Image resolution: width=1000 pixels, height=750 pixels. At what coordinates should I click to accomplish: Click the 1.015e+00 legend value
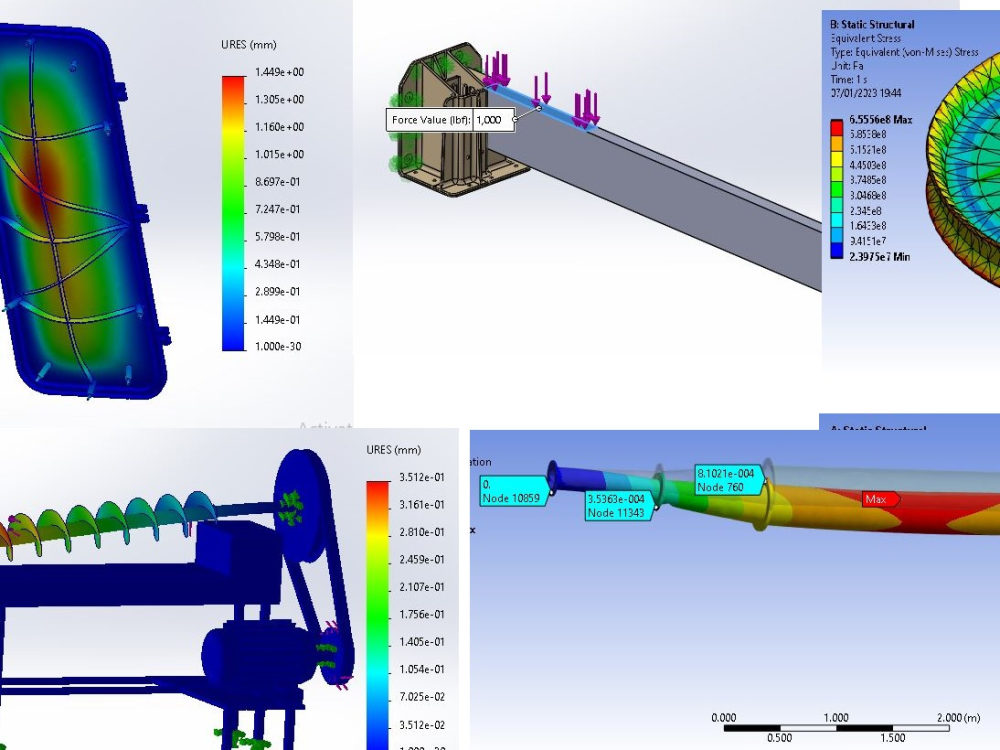click(x=279, y=154)
